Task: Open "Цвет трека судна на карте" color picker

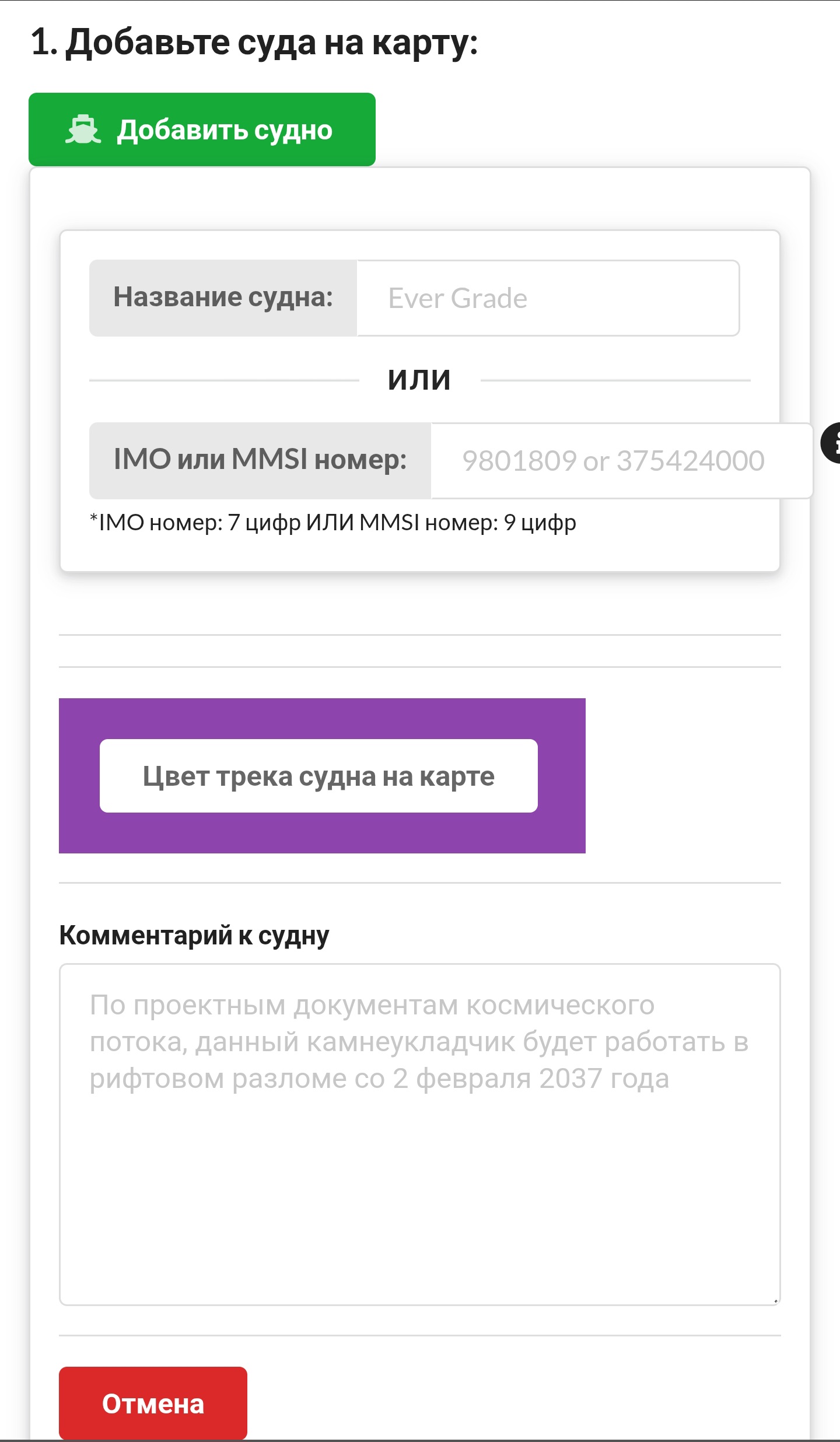Action: pyautogui.click(x=318, y=776)
